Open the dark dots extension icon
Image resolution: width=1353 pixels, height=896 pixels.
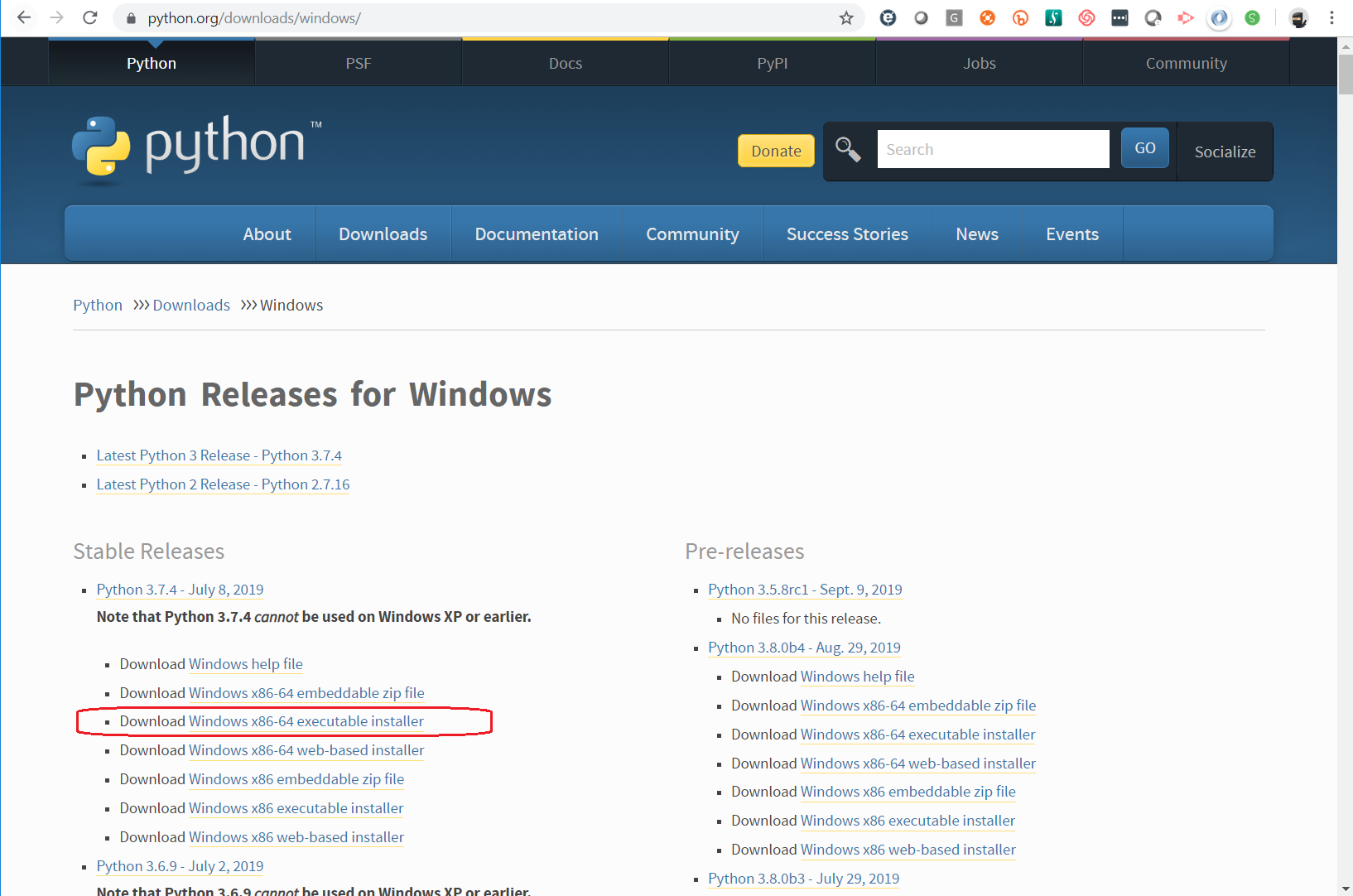pyautogui.click(x=1119, y=17)
